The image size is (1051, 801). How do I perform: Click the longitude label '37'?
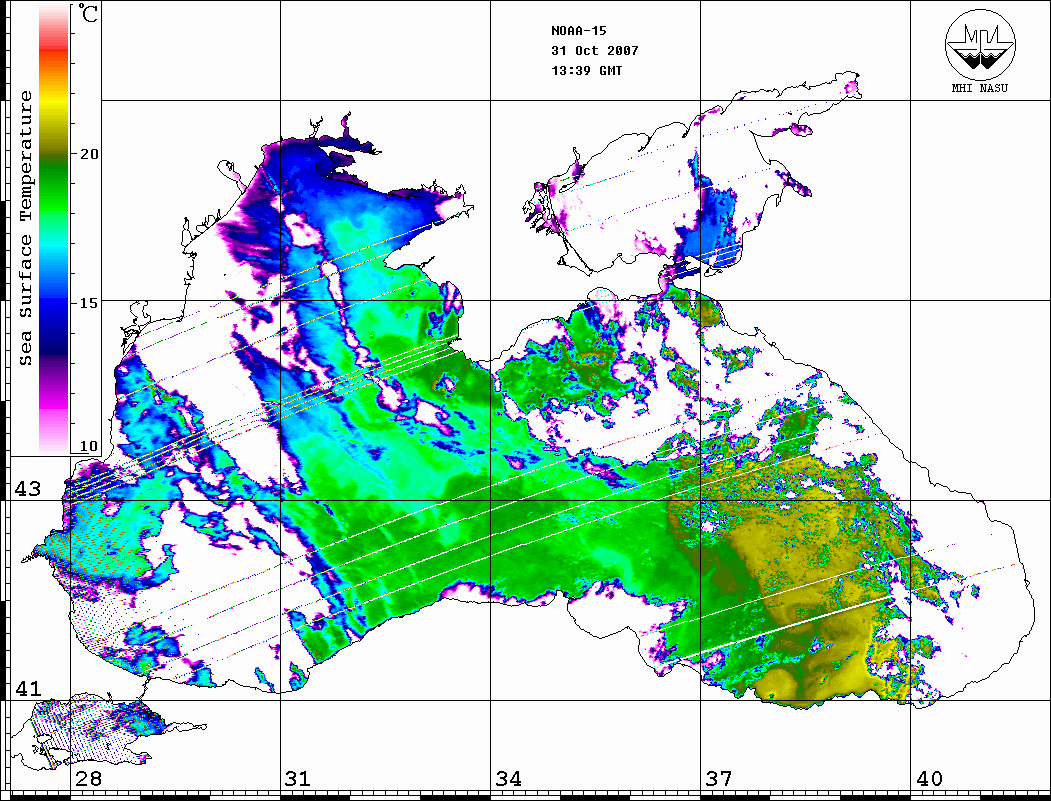click(719, 779)
